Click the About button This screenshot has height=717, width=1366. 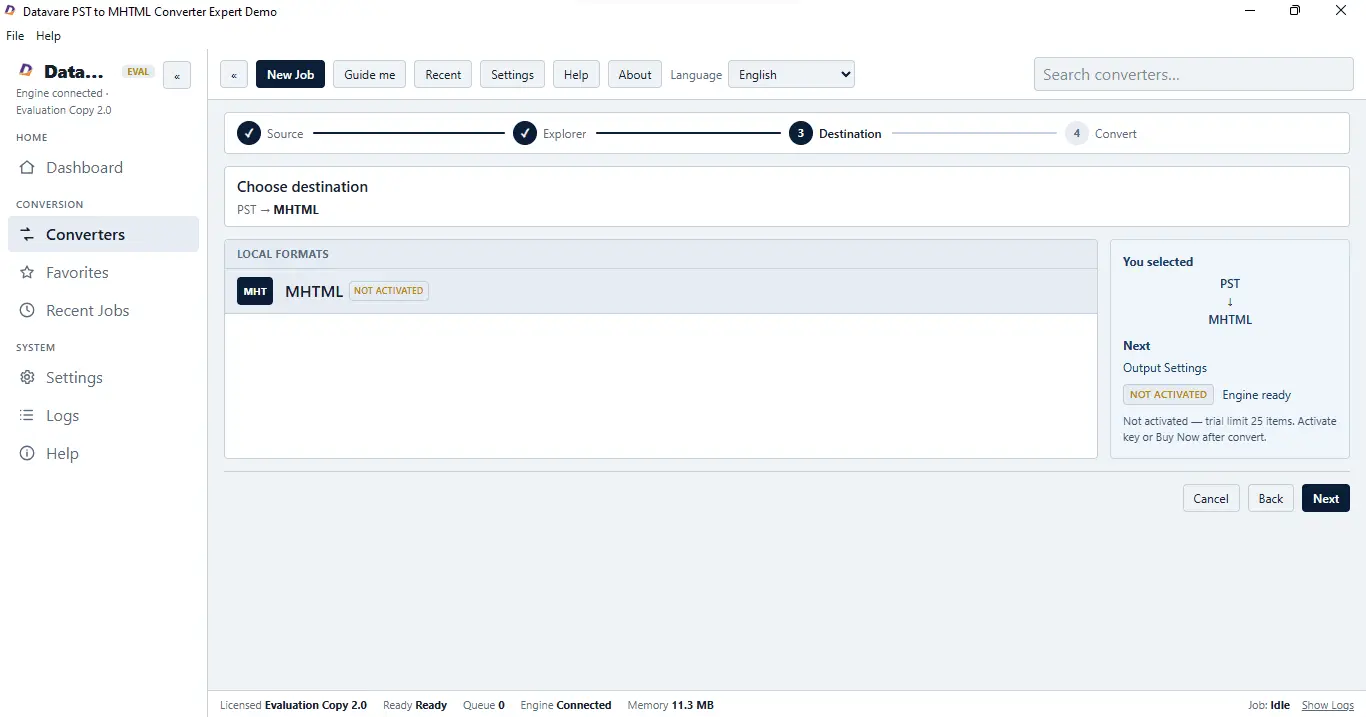(x=635, y=75)
